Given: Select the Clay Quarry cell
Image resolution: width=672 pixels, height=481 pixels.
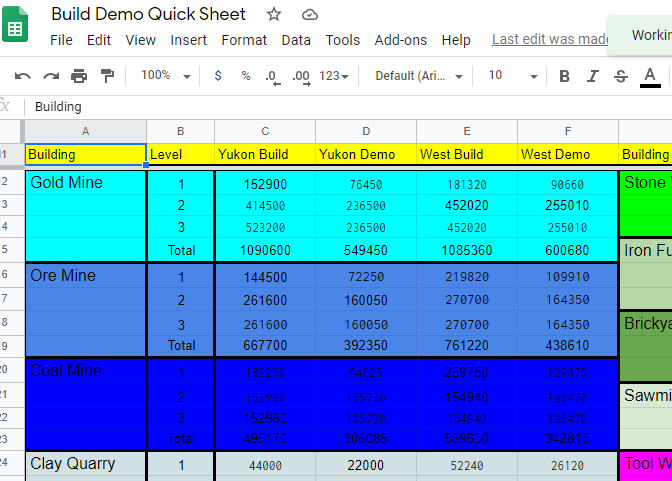Looking at the screenshot, I should (x=85, y=466).
